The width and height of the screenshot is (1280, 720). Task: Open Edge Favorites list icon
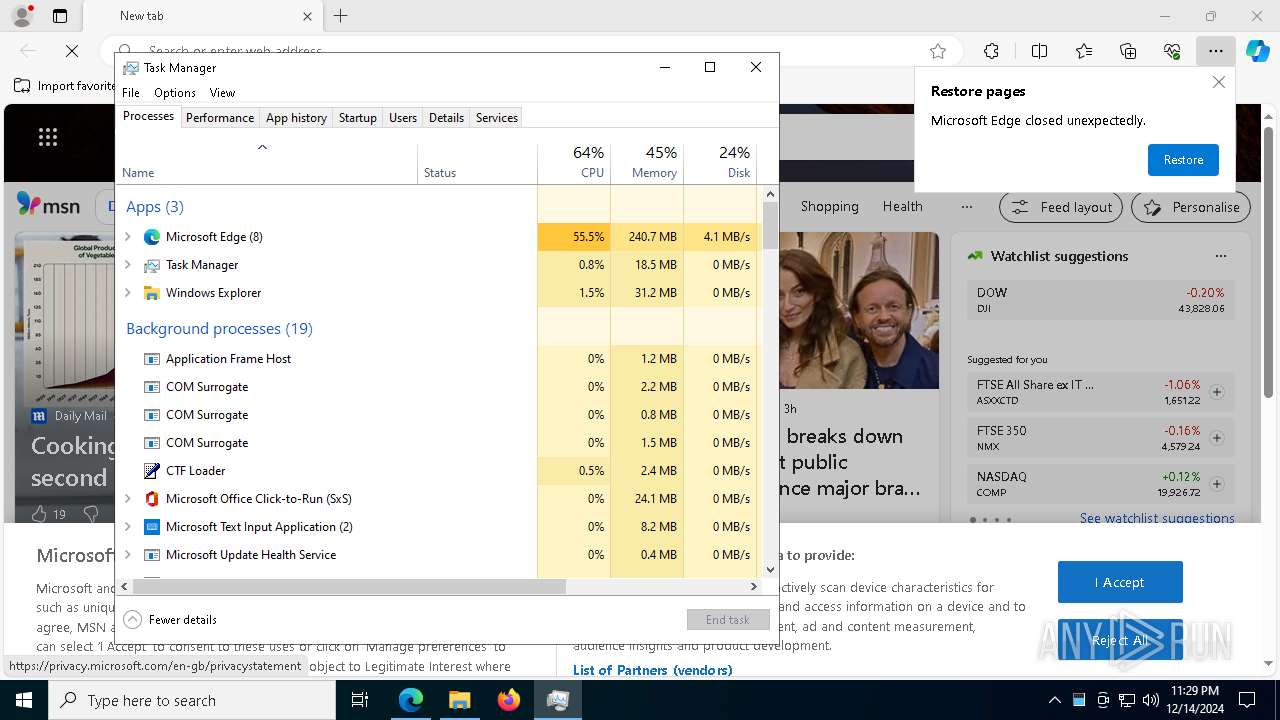tap(1084, 51)
